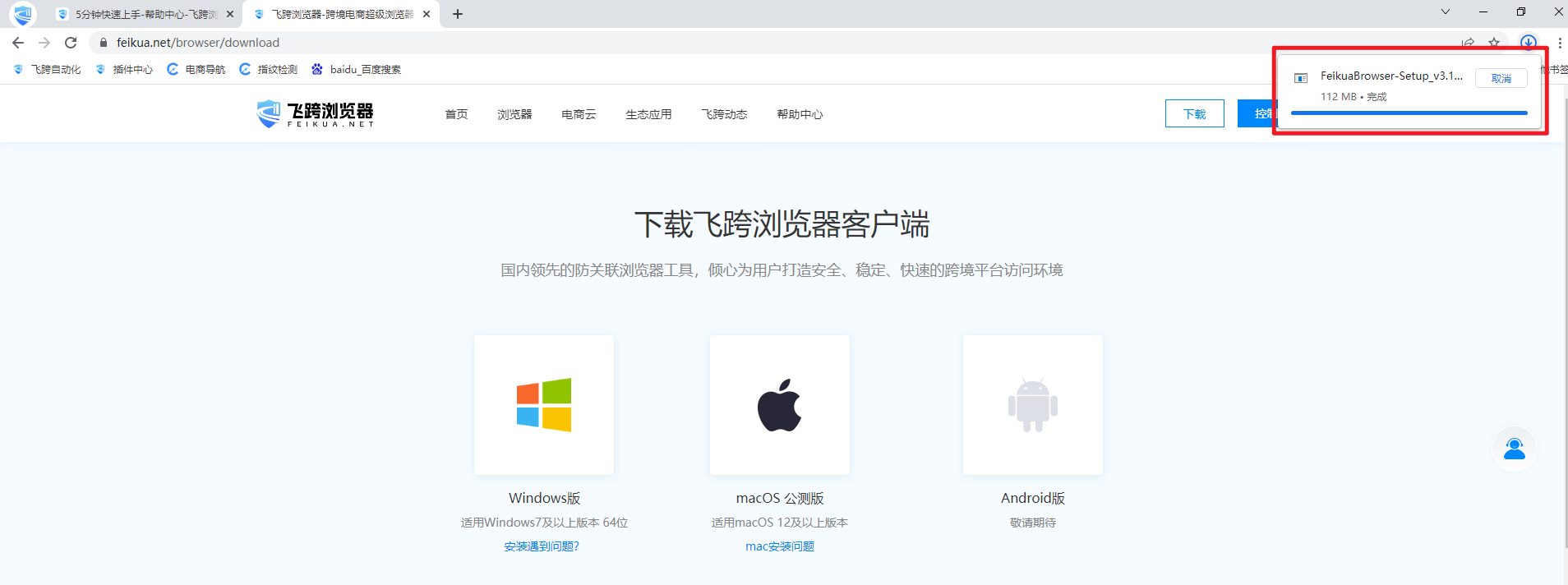The height and width of the screenshot is (585, 1568).
Task: Bookmark this page with star icon
Action: click(x=1494, y=43)
